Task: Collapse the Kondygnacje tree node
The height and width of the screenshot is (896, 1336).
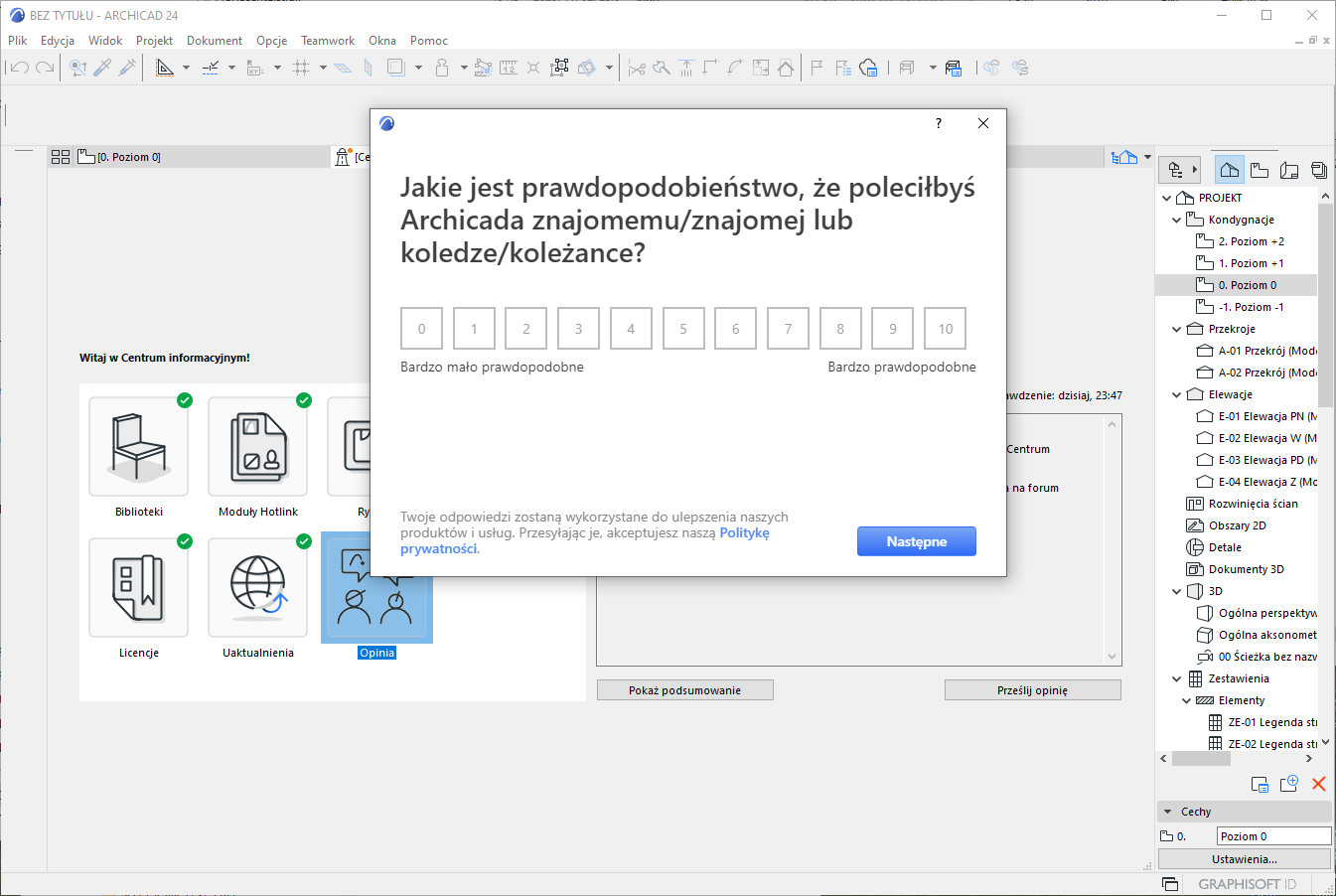Action: click(1177, 220)
